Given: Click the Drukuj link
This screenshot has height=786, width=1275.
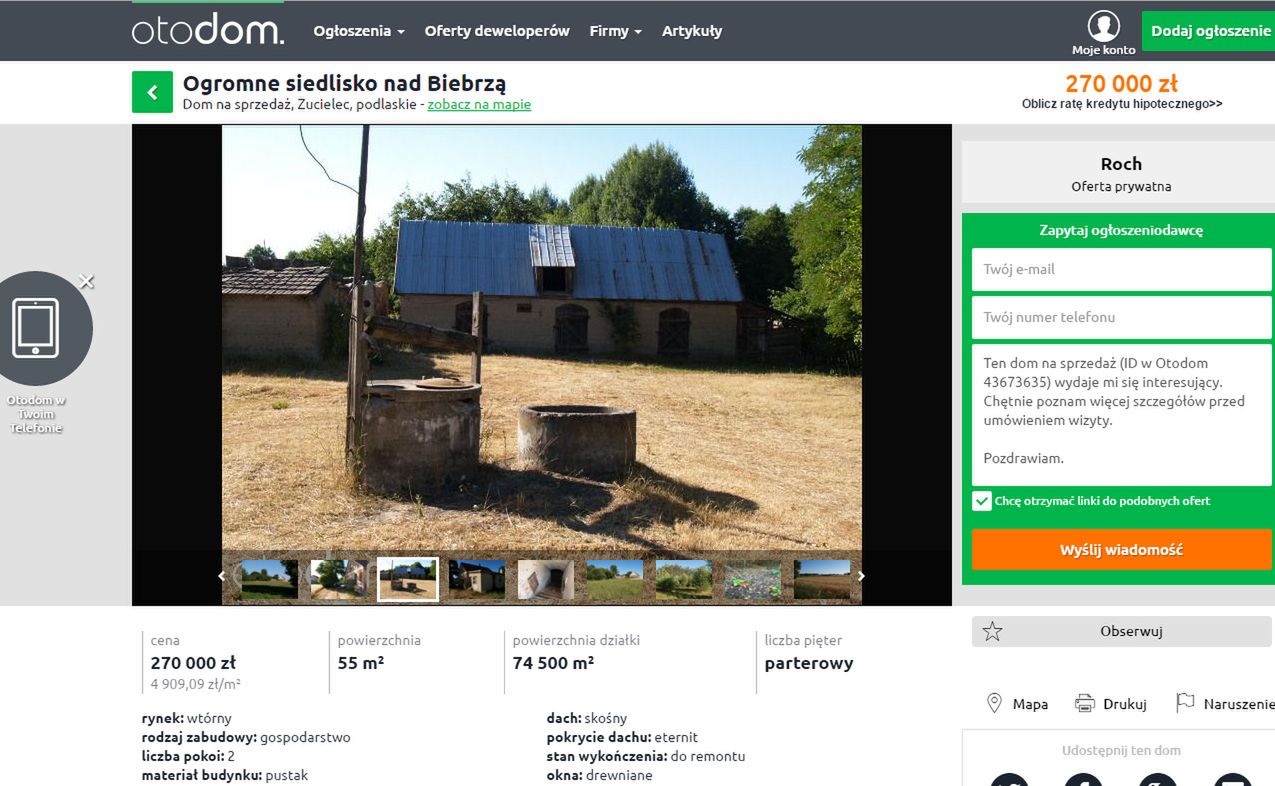Looking at the screenshot, I should click(x=1125, y=704).
